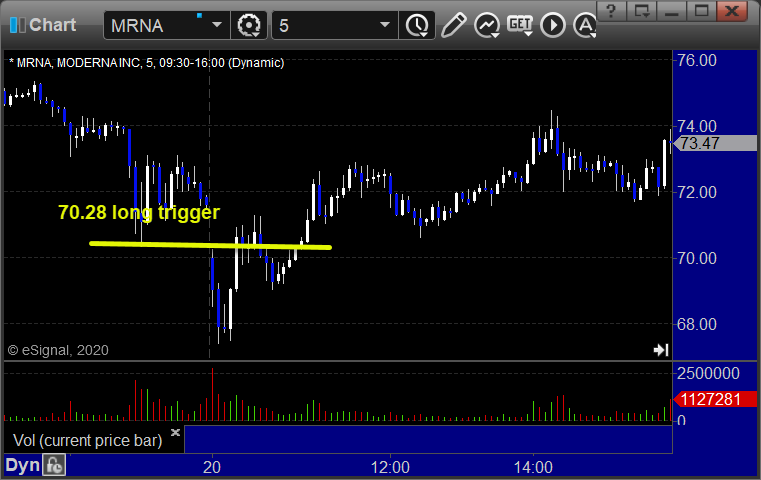The image size is (761, 480).
Task: Click the 70.28 long trigger annotation
Action: click(139, 213)
